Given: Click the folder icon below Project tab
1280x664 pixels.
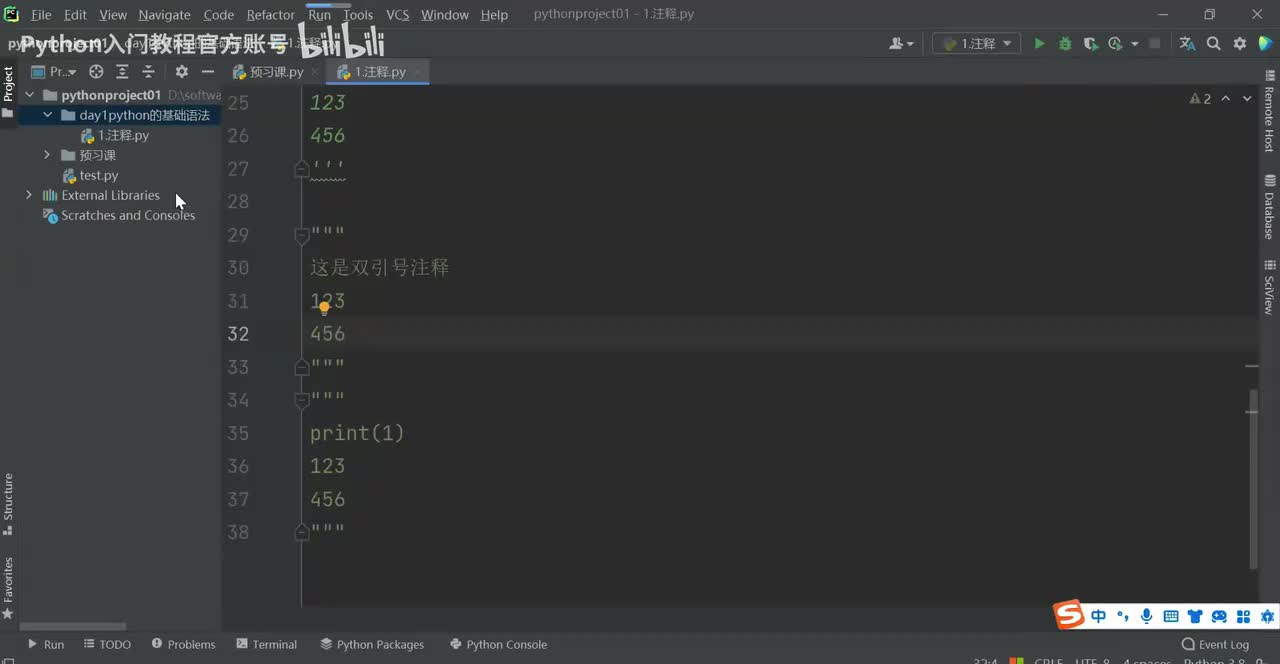Looking at the screenshot, I should pyautogui.click(x=8, y=113).
